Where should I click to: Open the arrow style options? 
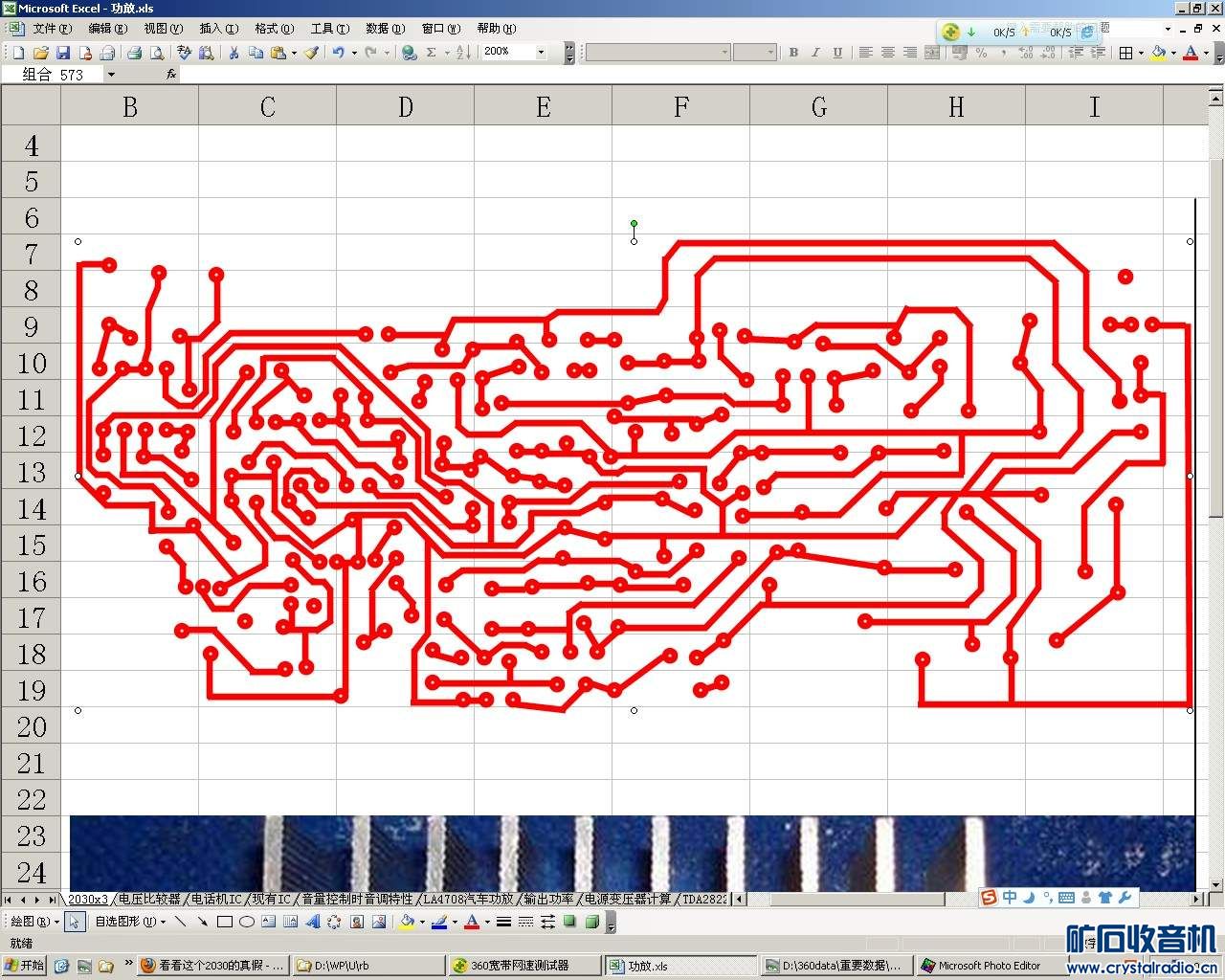tap(547, 922)
